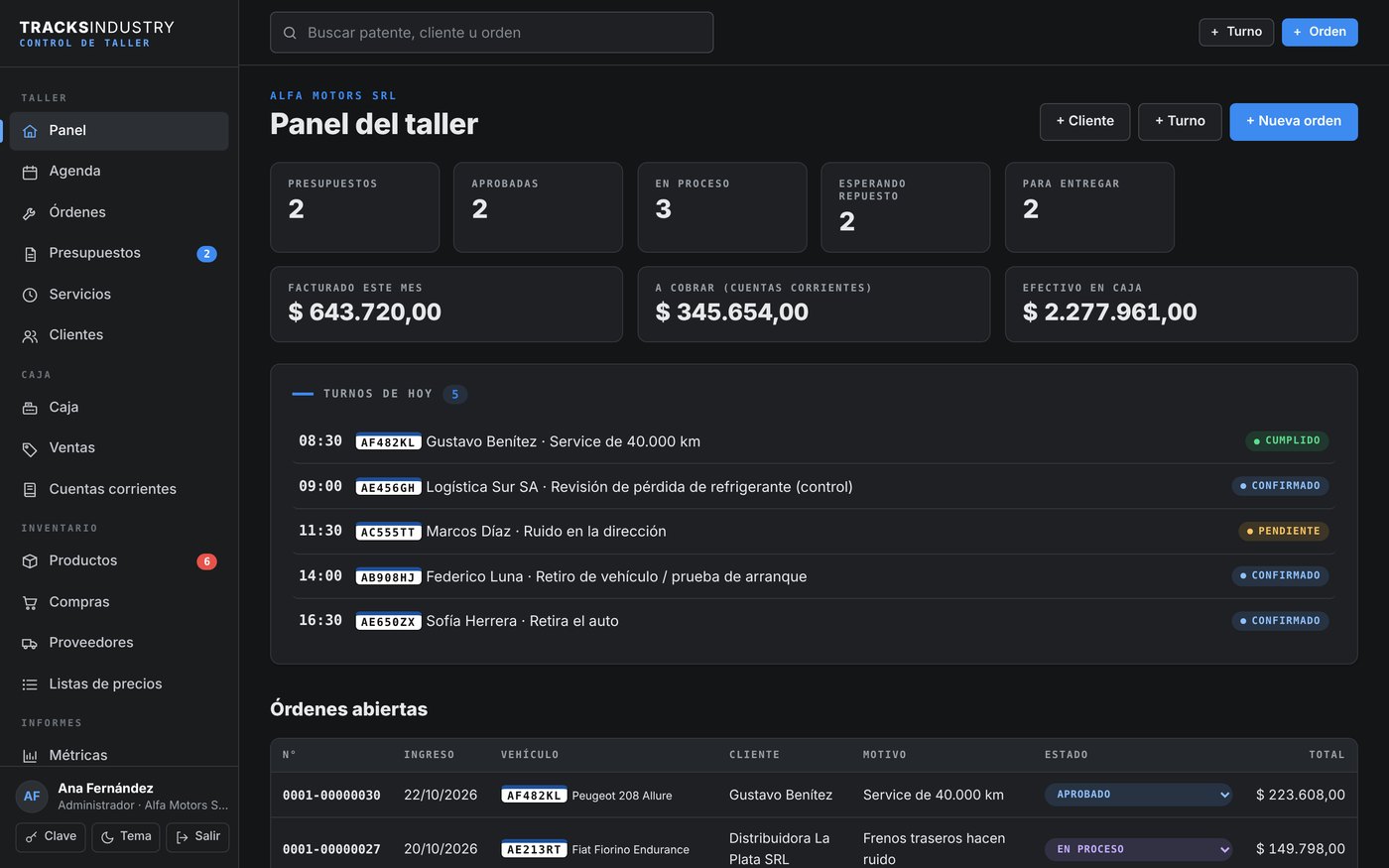Click the Caja register icon
Image resolution: width=1389 pixels, height=868 pixels.
click(30, 408)
